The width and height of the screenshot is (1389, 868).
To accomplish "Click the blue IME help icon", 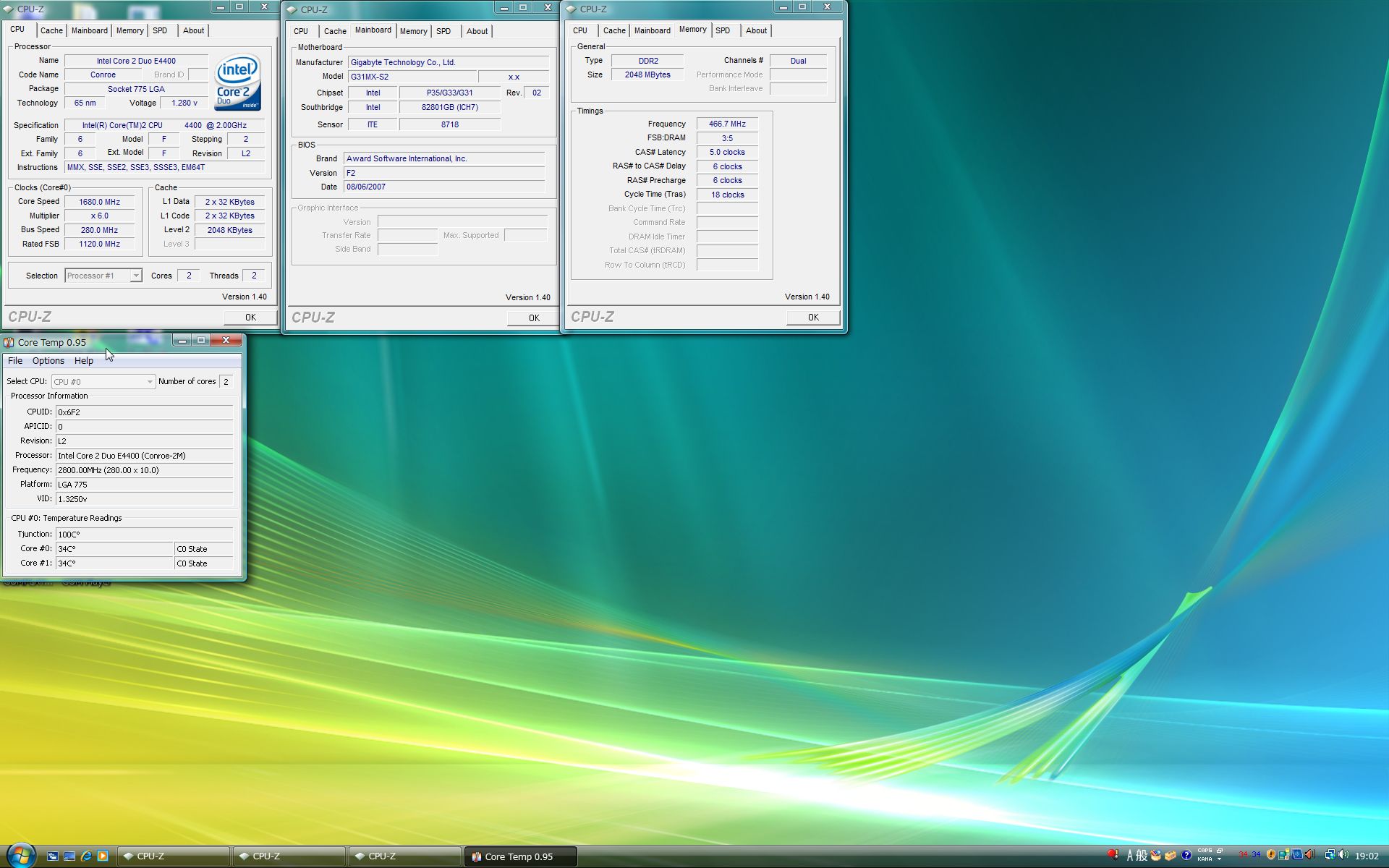I will 1186,855.
